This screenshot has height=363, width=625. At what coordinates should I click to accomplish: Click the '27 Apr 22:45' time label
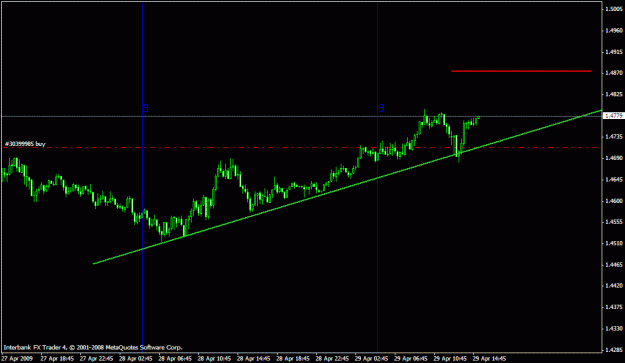coord(96,359)
